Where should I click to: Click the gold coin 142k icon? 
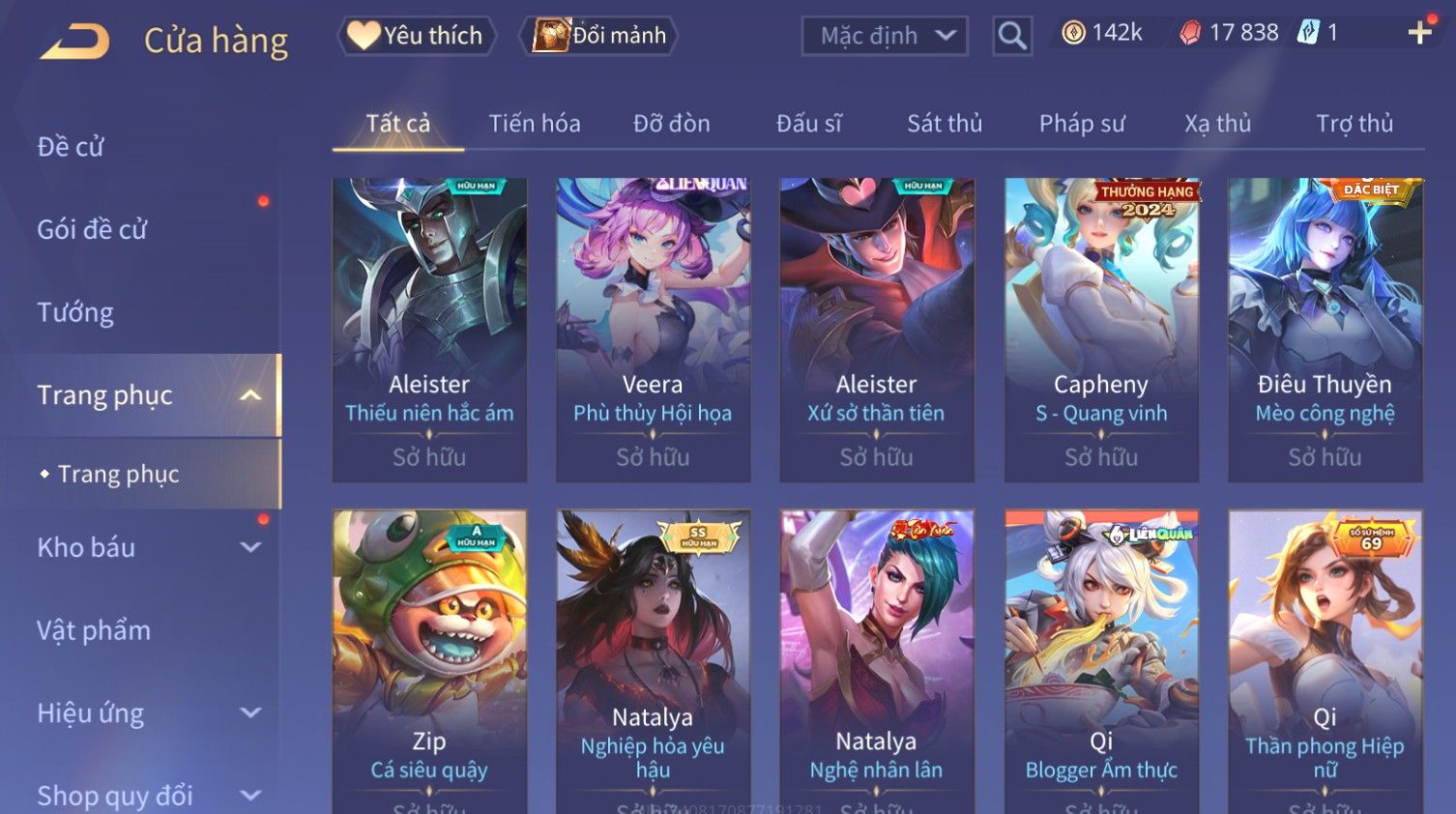click(x=1073, y=33)
